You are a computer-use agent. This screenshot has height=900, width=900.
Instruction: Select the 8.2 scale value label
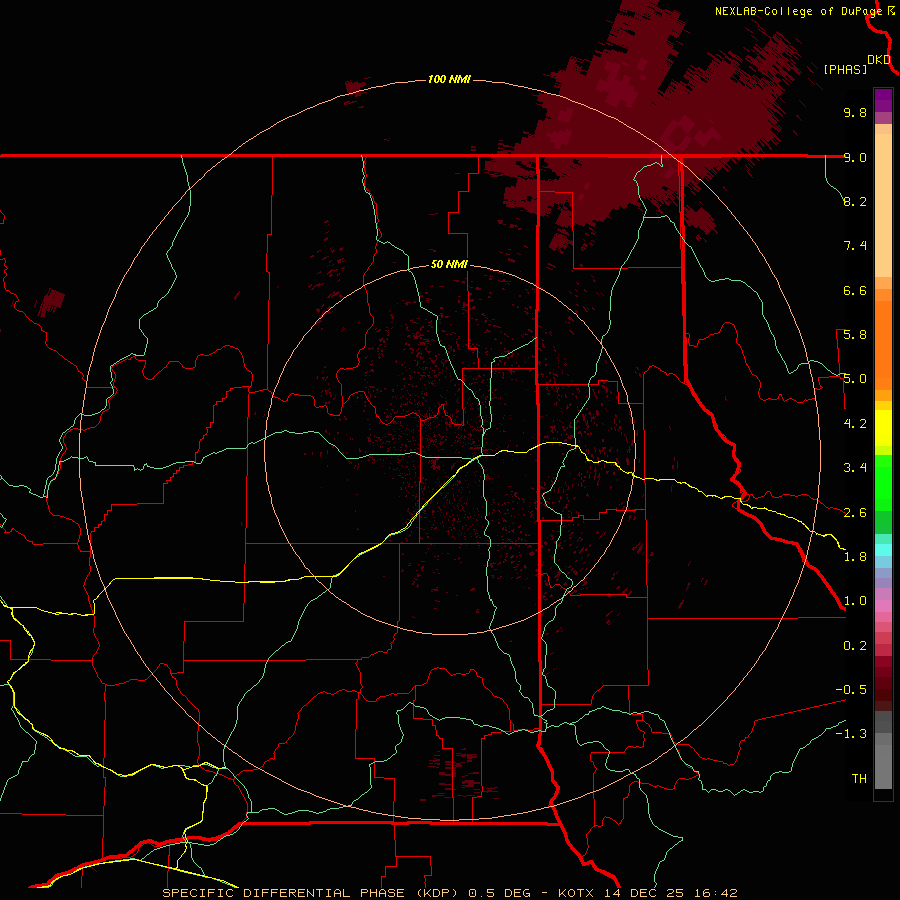(855, 201)
